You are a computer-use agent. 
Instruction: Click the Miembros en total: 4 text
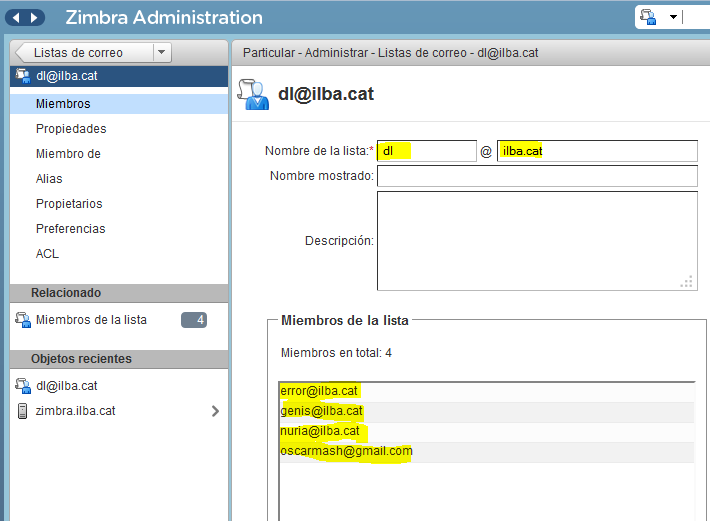click(x=336, y=353)
